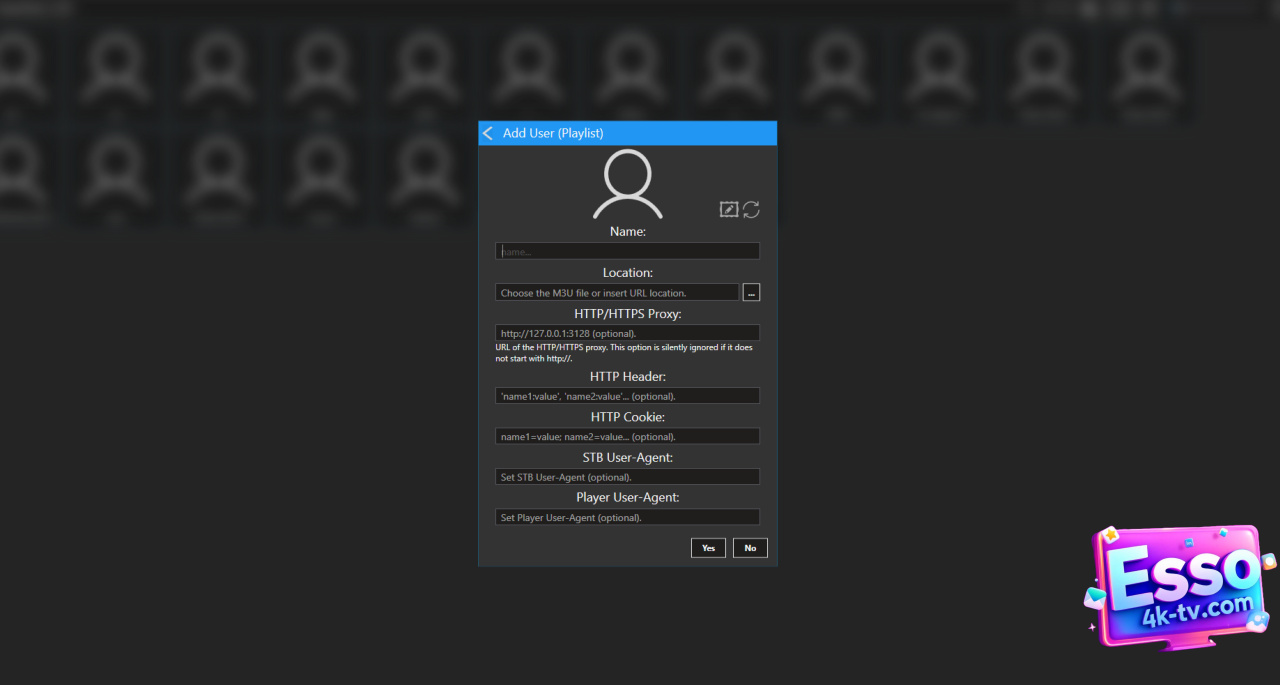Click the large user profile avatar placeholder
This screenshot has height=685, width=1280.
[627, 185]
